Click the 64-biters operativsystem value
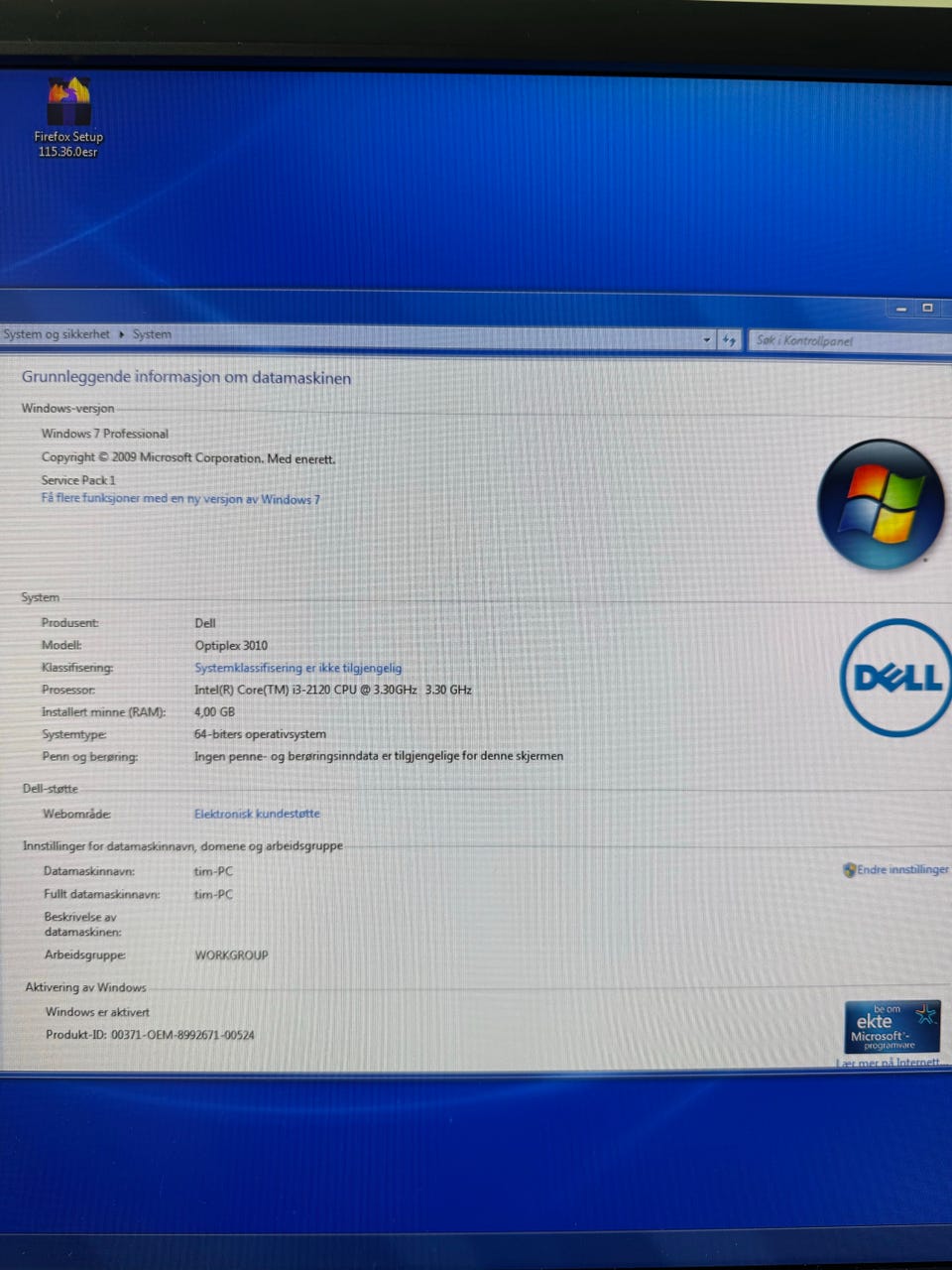The image size is (952, 1270). (x=260, y=734)
